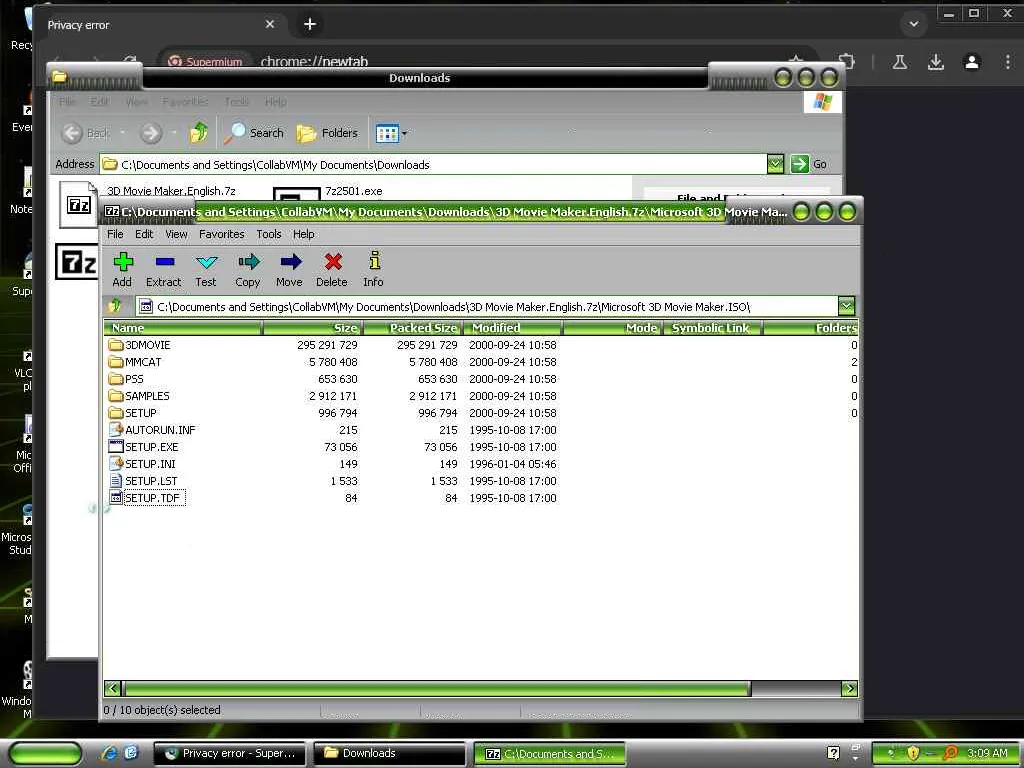
Task: Click the Extract toolbar icon
Action: pyautogui.click(x=163, y=270)
